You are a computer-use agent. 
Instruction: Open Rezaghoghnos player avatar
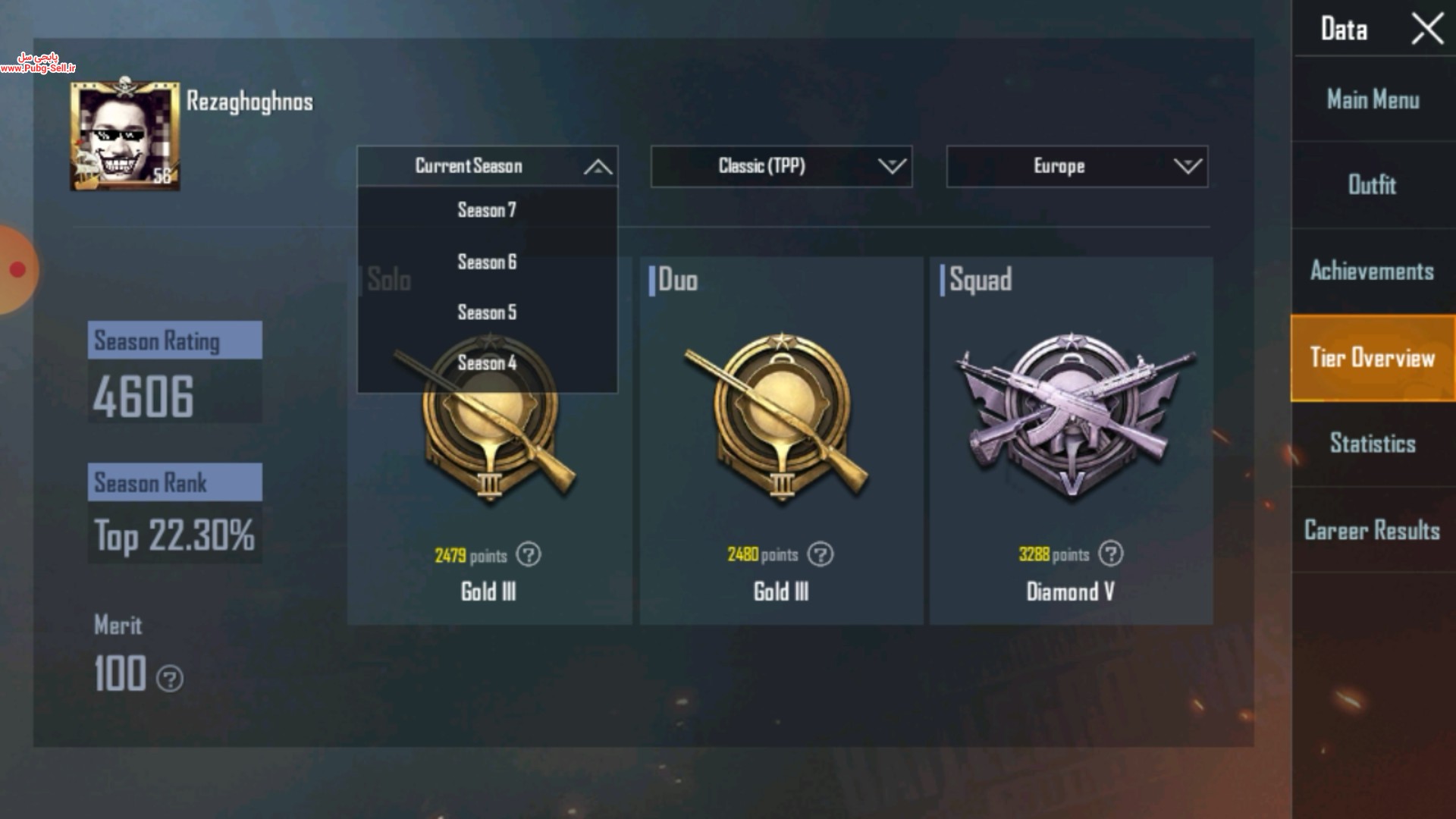[125, 135]
